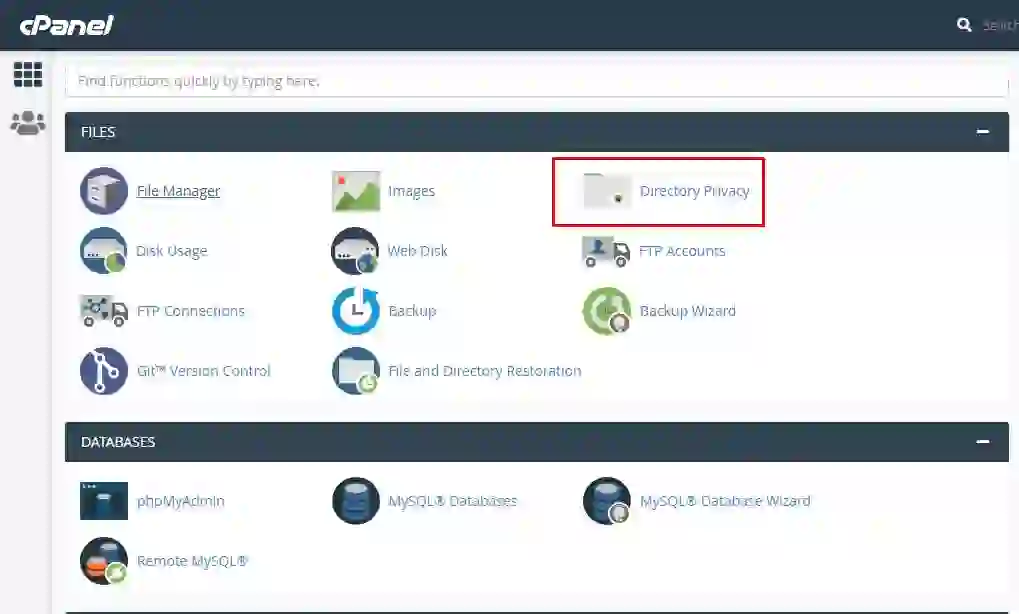Open the MySQL Databases icon

355,501
